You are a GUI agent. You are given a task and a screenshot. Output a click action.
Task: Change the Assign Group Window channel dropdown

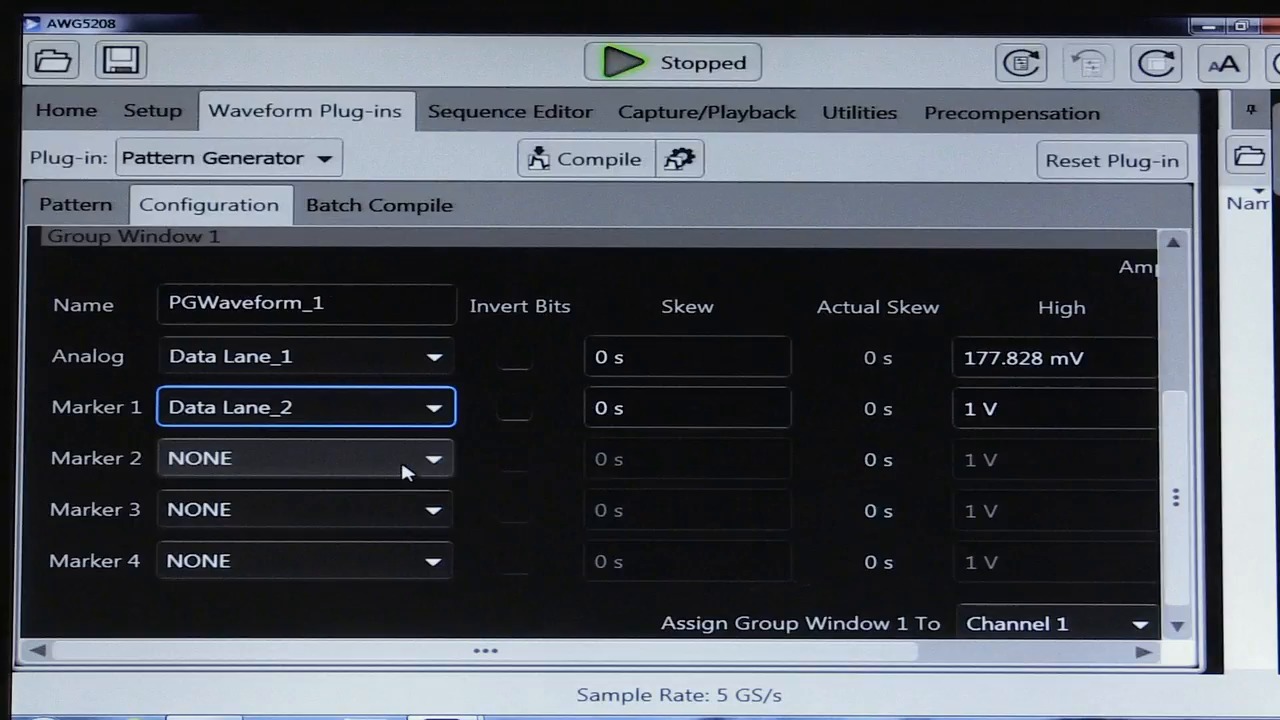[1056, 623]
